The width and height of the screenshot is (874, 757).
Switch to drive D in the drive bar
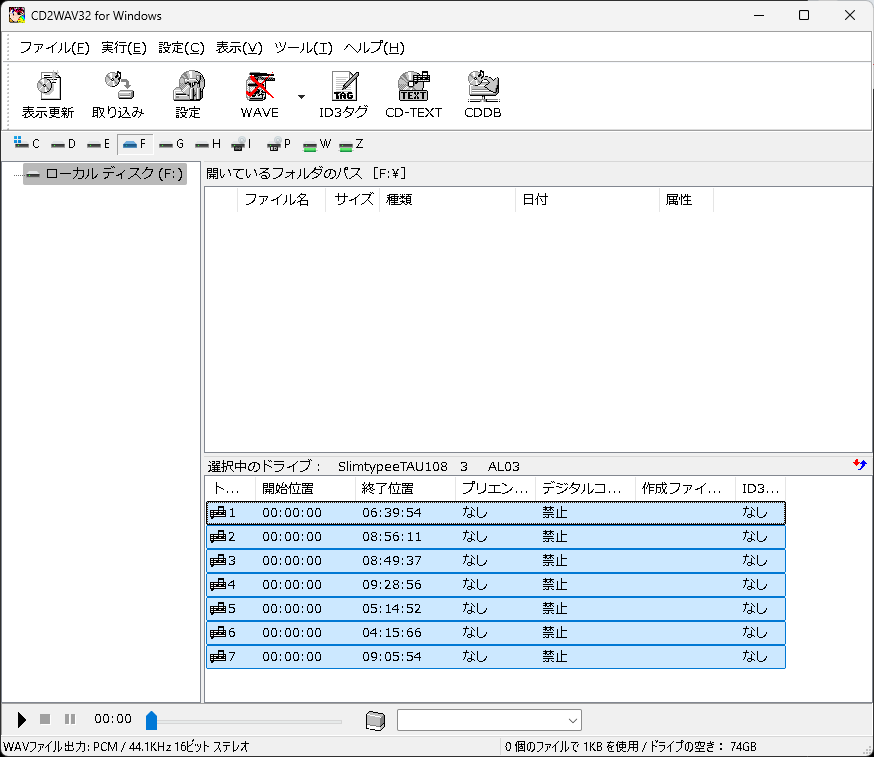60,143
